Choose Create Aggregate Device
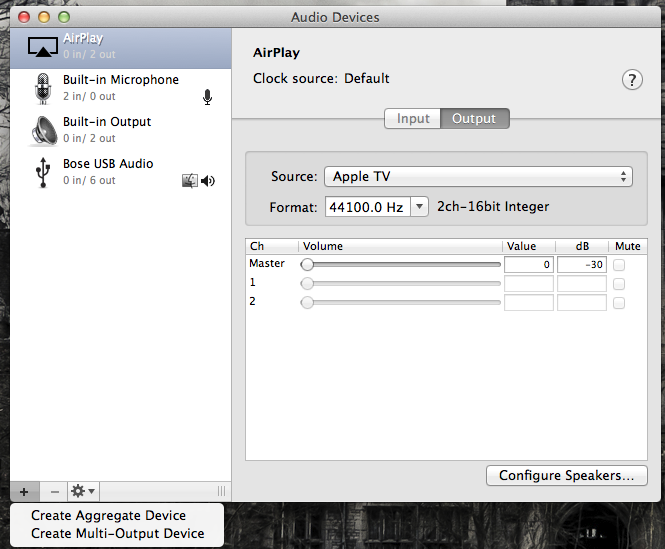The height and width of the screenshot is (549, 665). click(108, 515)
